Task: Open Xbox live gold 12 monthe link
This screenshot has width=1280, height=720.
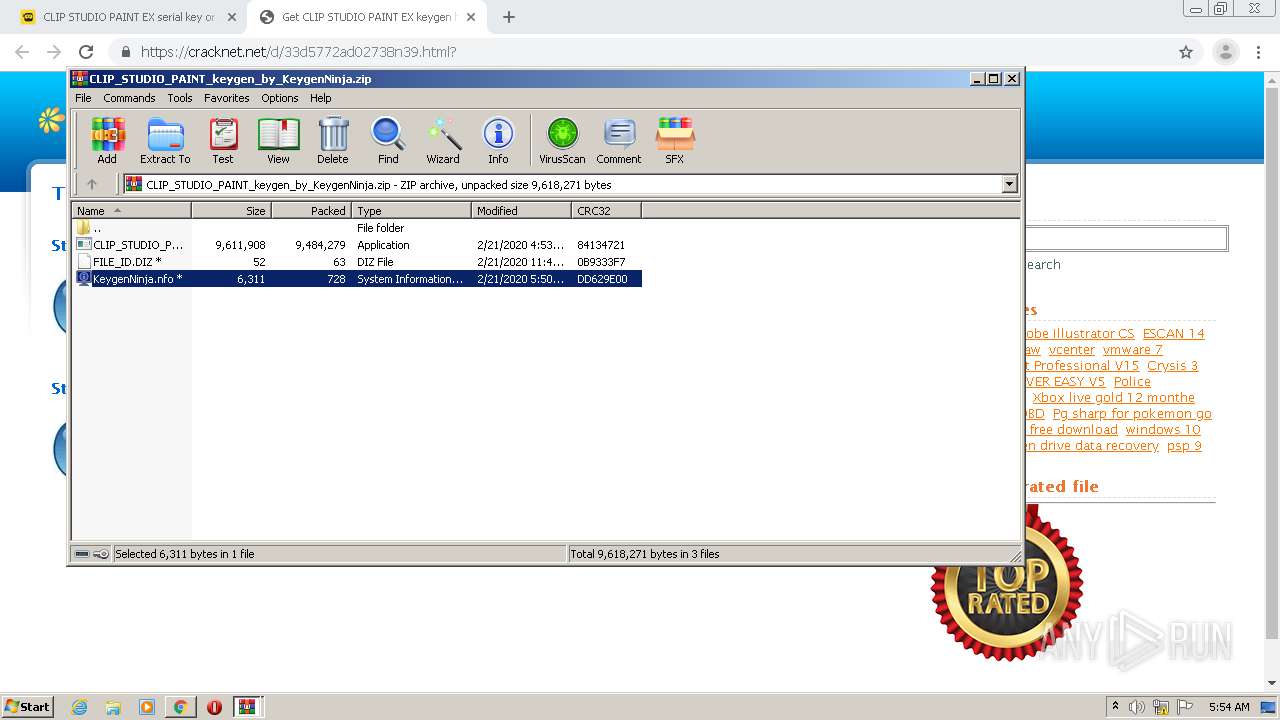Action: tap(1113, 397)
